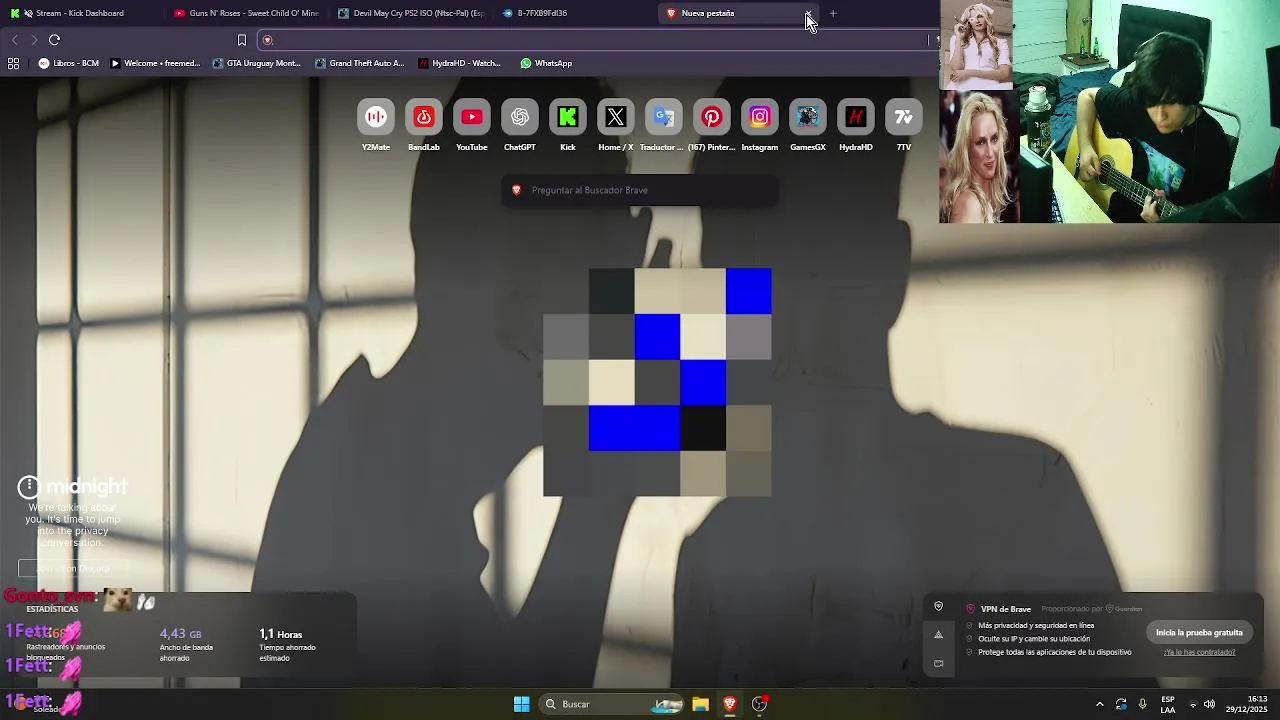Open the ChatGPT shortcut tile

520,118
